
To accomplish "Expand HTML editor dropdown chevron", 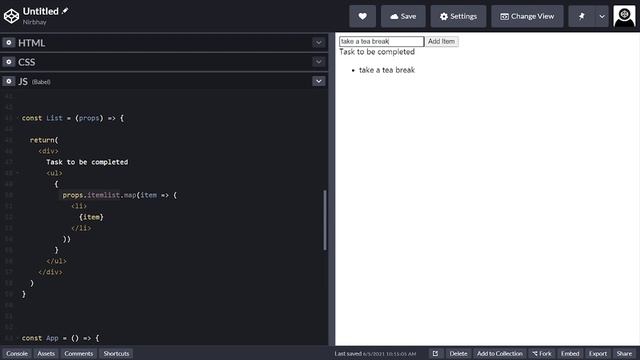I will [319, 42].
